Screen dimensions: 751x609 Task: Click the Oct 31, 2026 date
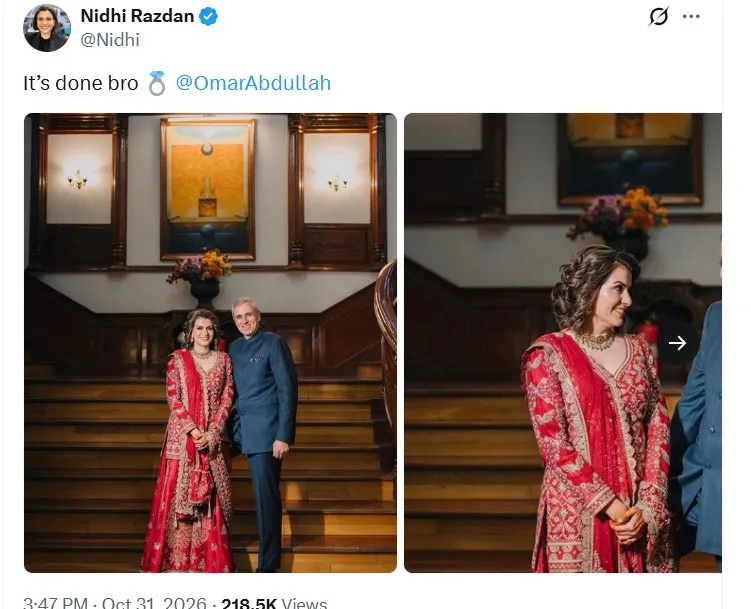click(154, 603)
